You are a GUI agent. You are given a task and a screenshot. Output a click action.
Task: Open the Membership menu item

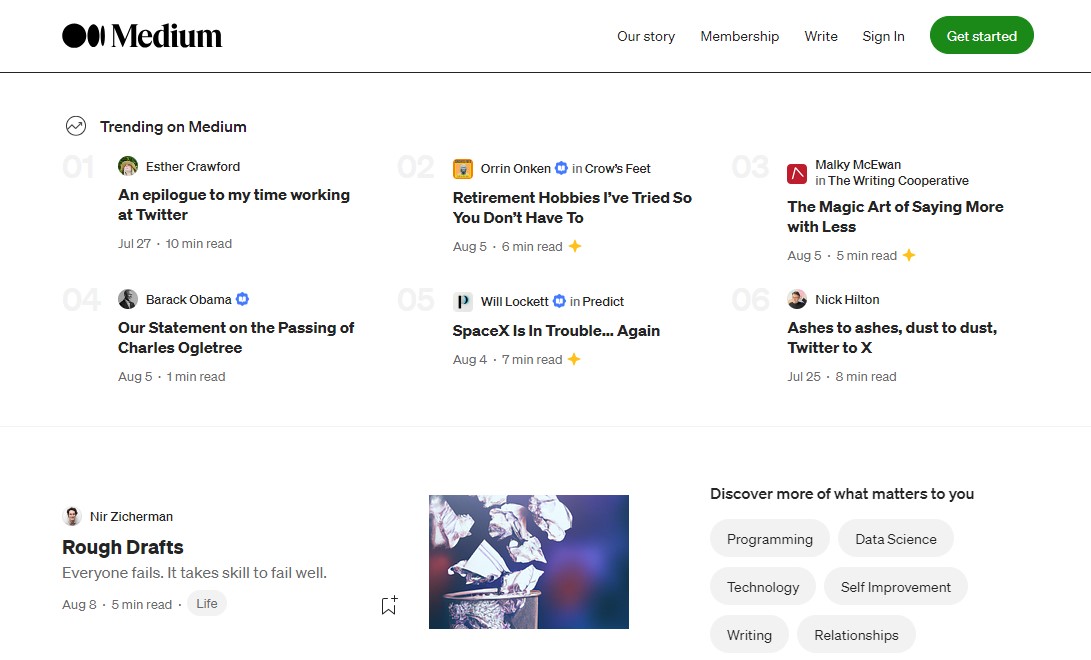click(740, 36)
